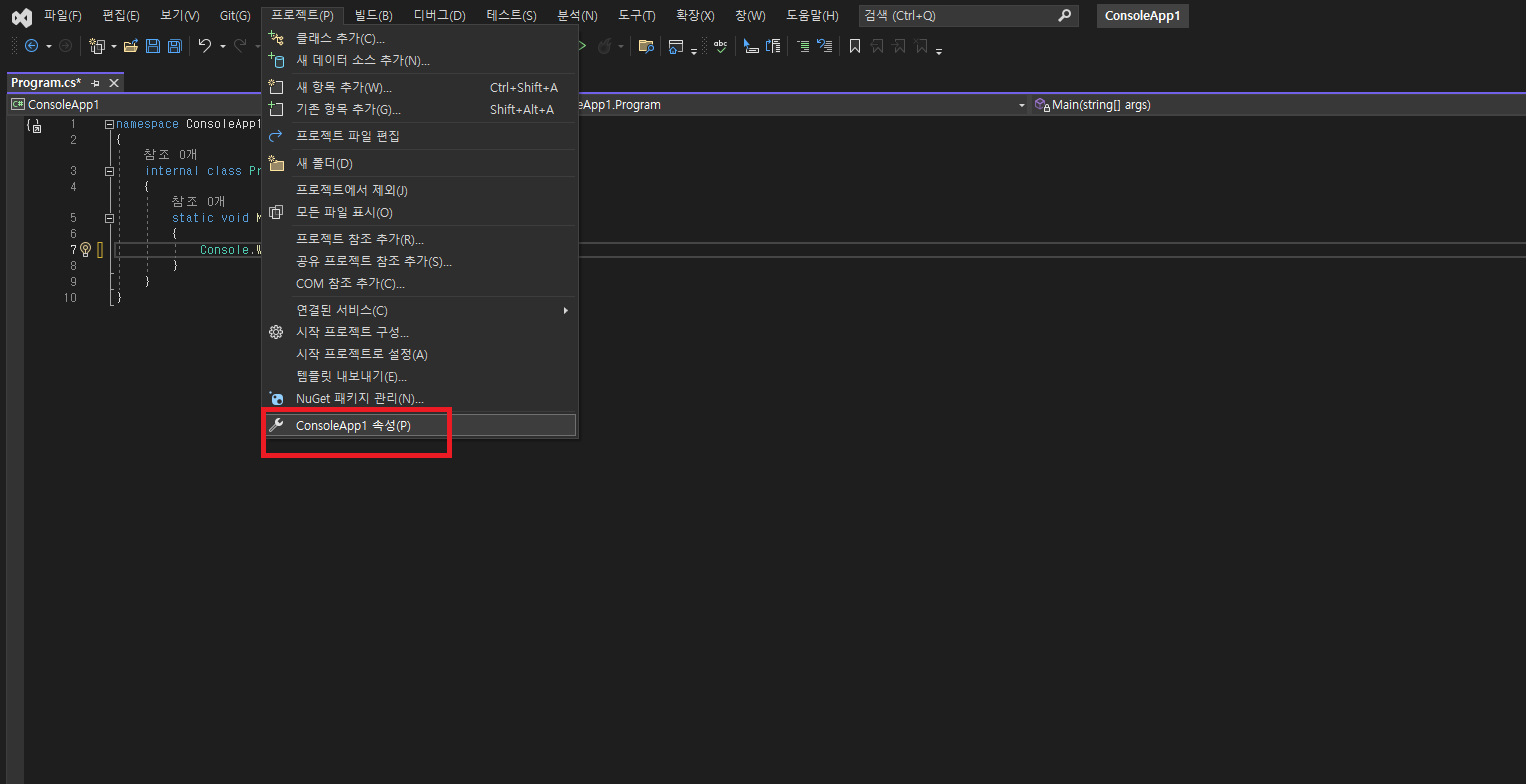The image size is (1526, 784).
Task: Close the Program.cs tab
Action: click(x=114, y=83)
